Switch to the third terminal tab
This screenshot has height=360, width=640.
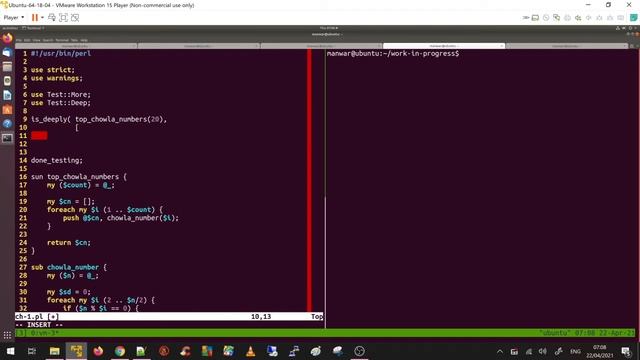click(x=321, y=46)
